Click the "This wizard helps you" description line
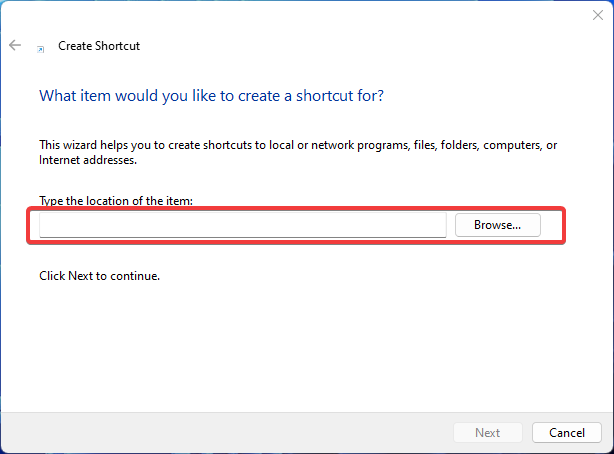The width and height of the screenshot is (614, 454). (298, 145)
